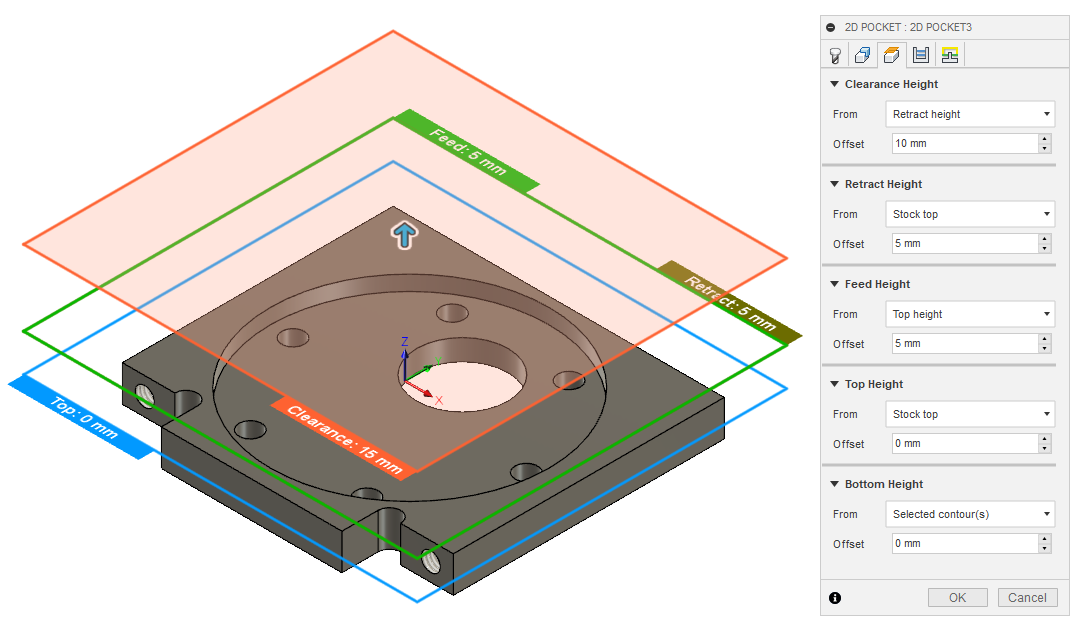The image size is (1089, 632).
Task: Collapse the Top Height section
Action: (x=834, y=384)
